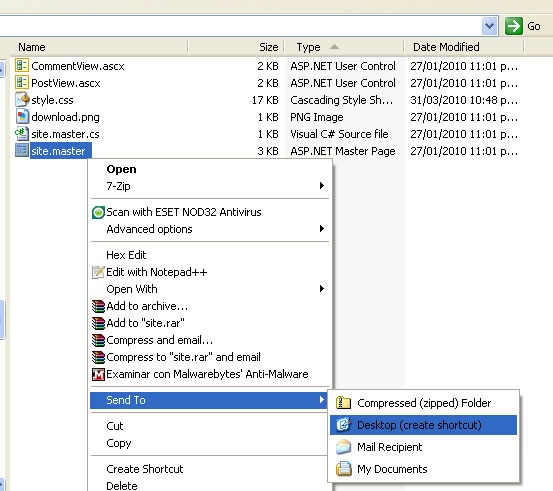Screen dimensions: 553x491
Task: Open the address bar dropdown arrow
Action: 489,26
